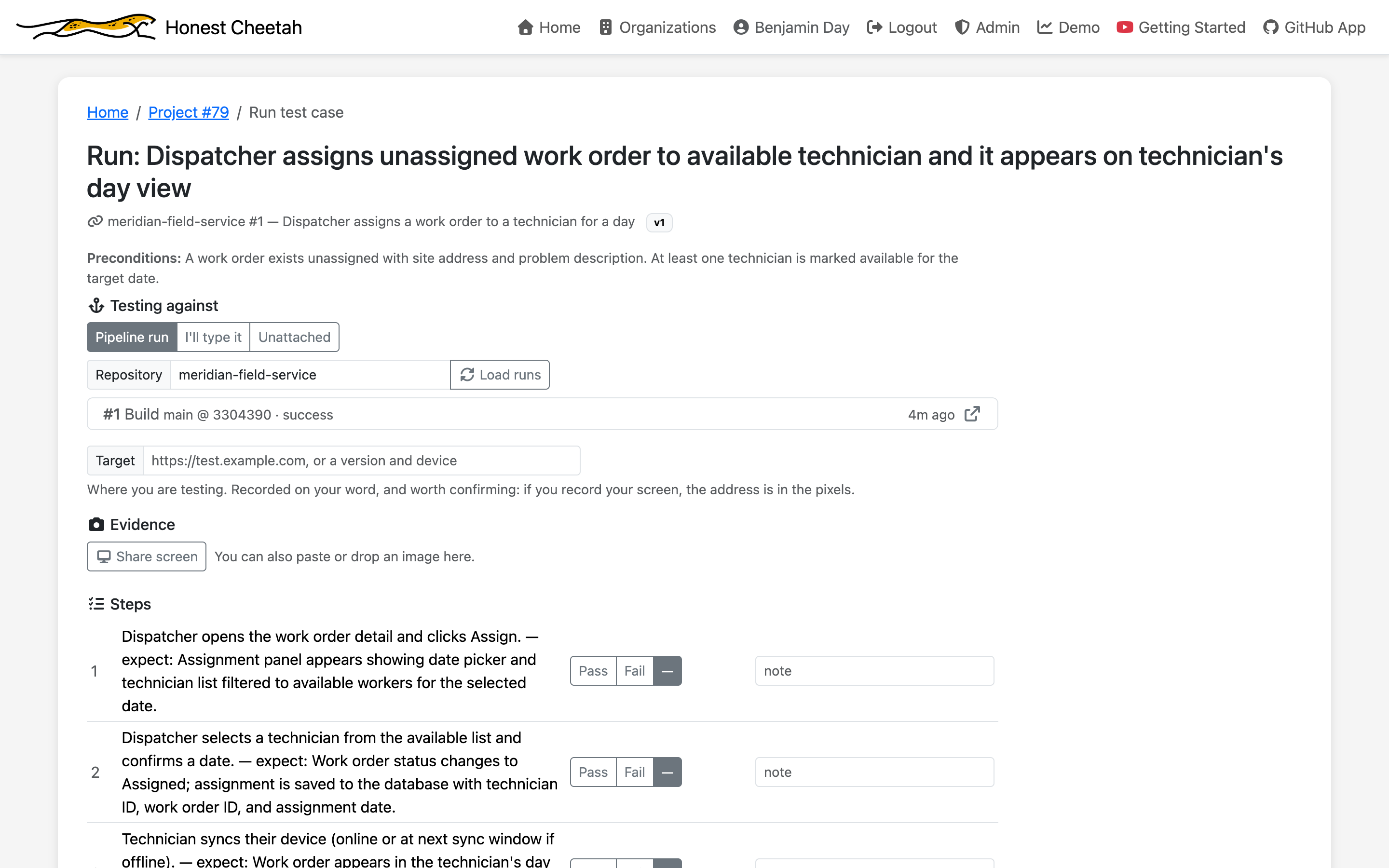Open Home from the top navigation bar
Viewport: 1389px width, 868px height.
coord(549,27)
